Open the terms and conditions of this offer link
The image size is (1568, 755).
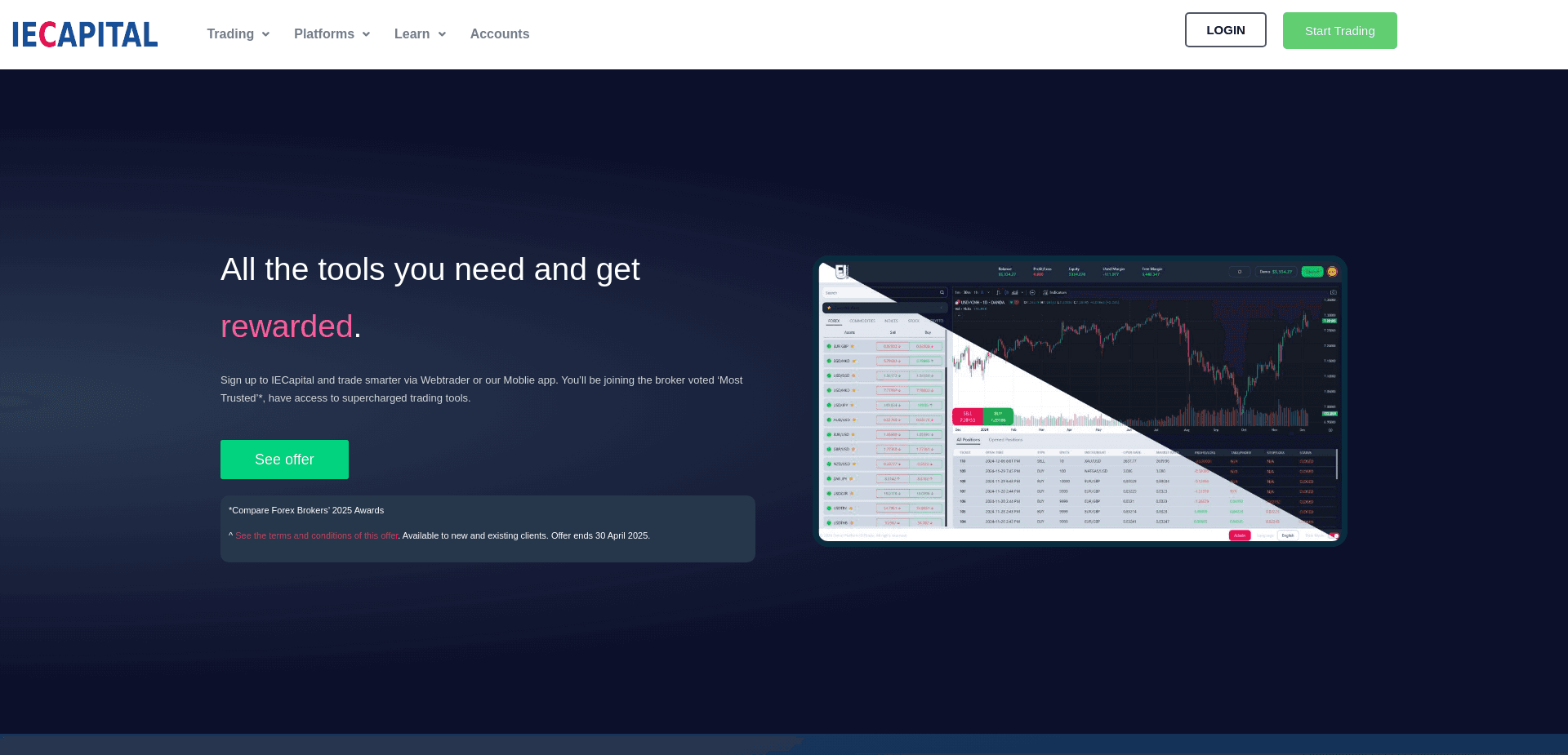[317, 535]
